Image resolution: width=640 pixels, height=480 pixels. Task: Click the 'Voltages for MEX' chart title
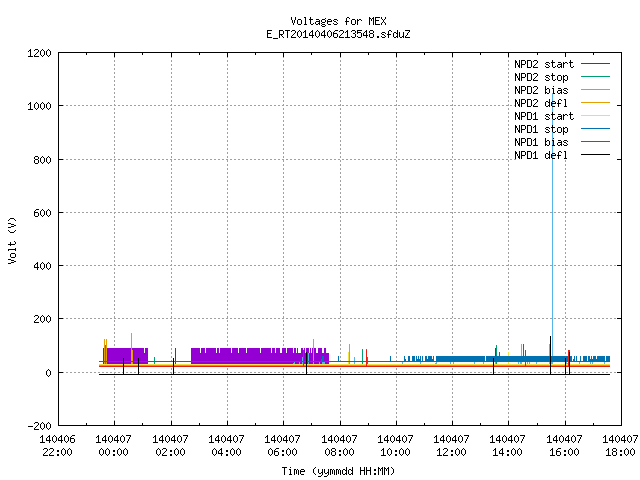tap(338, 21)
